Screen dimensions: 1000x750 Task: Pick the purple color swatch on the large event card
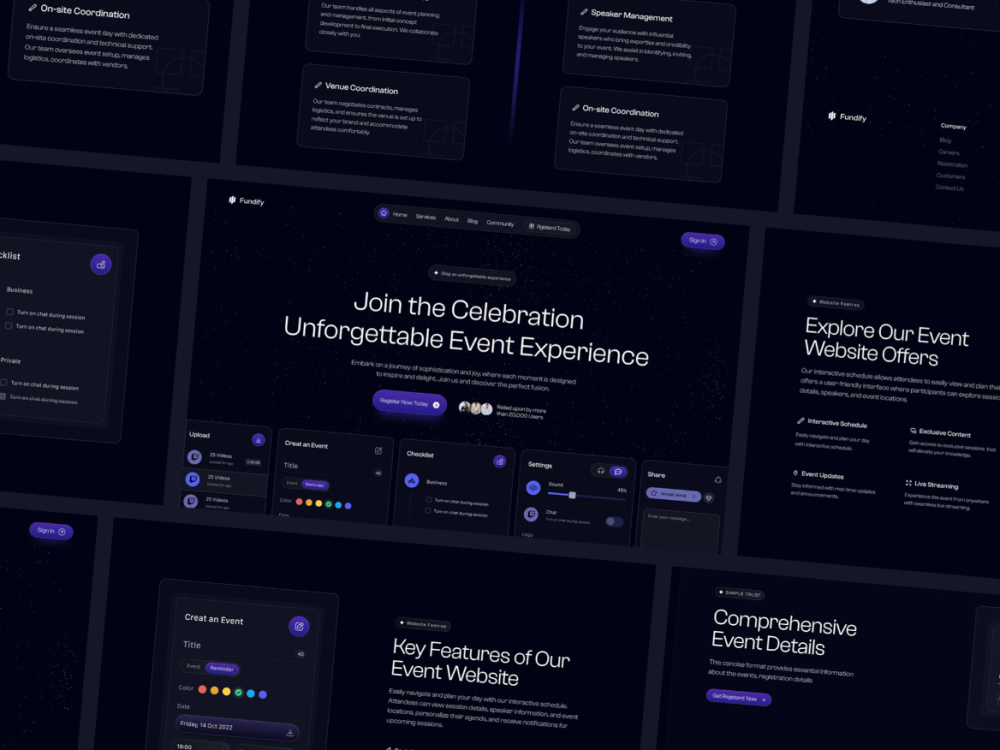point(263,695)
